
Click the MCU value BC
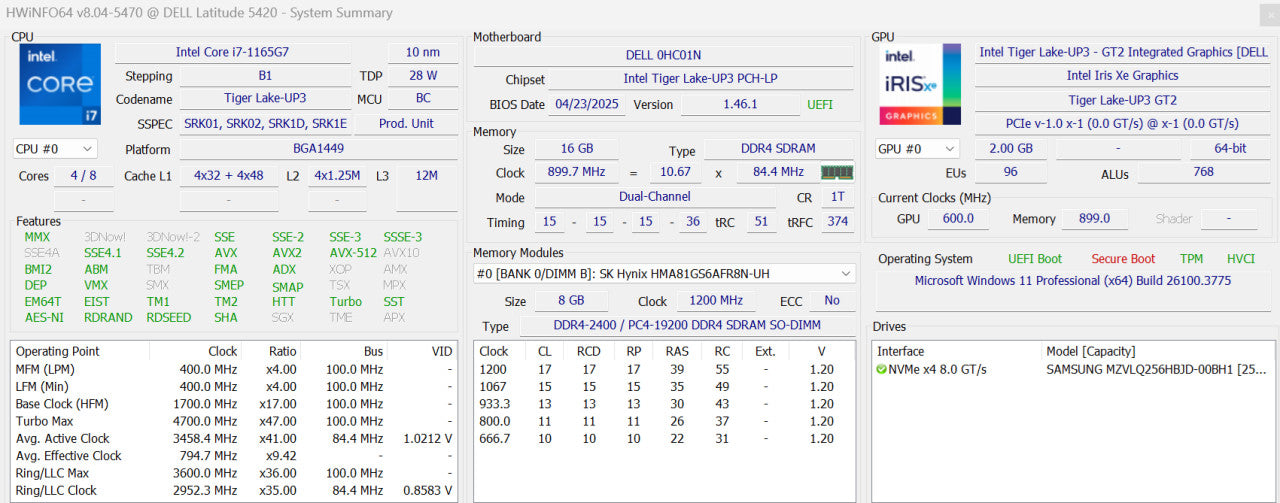coord(423,98)
